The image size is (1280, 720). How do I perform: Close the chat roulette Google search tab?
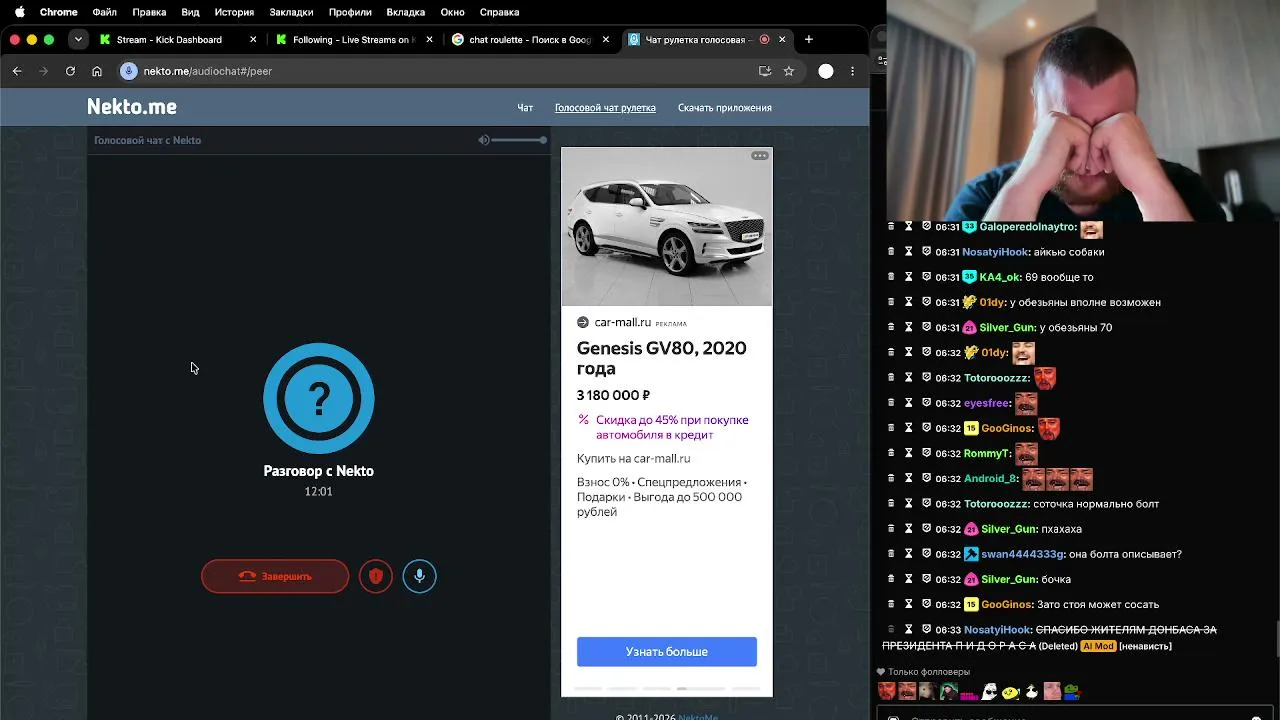(606, 40)
